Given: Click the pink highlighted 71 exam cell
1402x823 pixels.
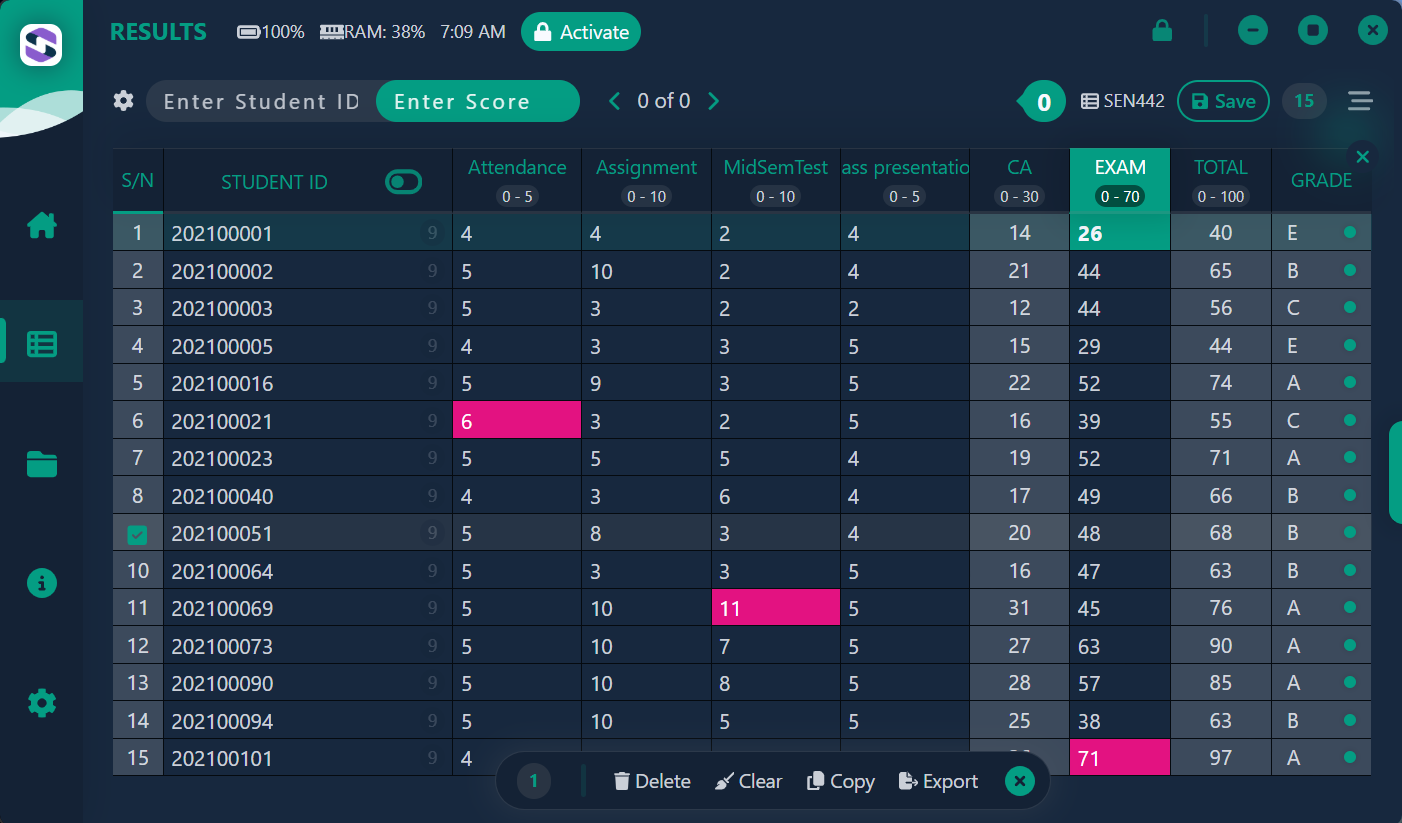Looking at the screenshot, I should (x=1119, y=758).
